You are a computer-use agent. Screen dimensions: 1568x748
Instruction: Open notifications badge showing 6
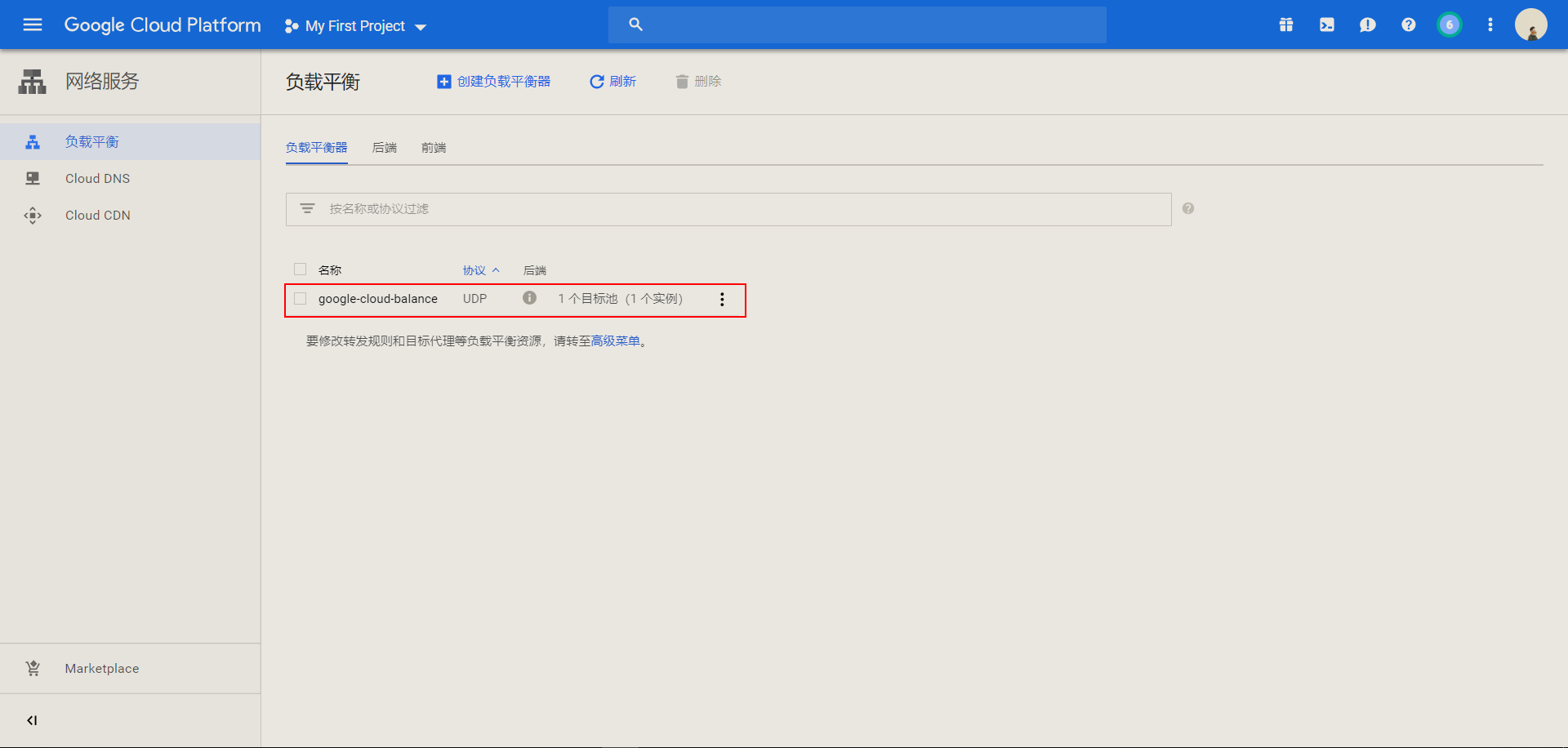point(1450,24)
